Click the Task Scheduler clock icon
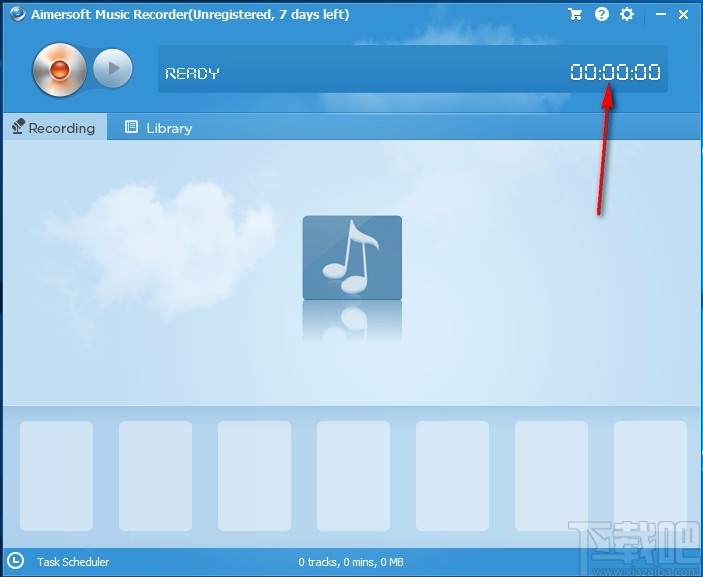Viewport: 703px width, 577px height. (16, 561)
